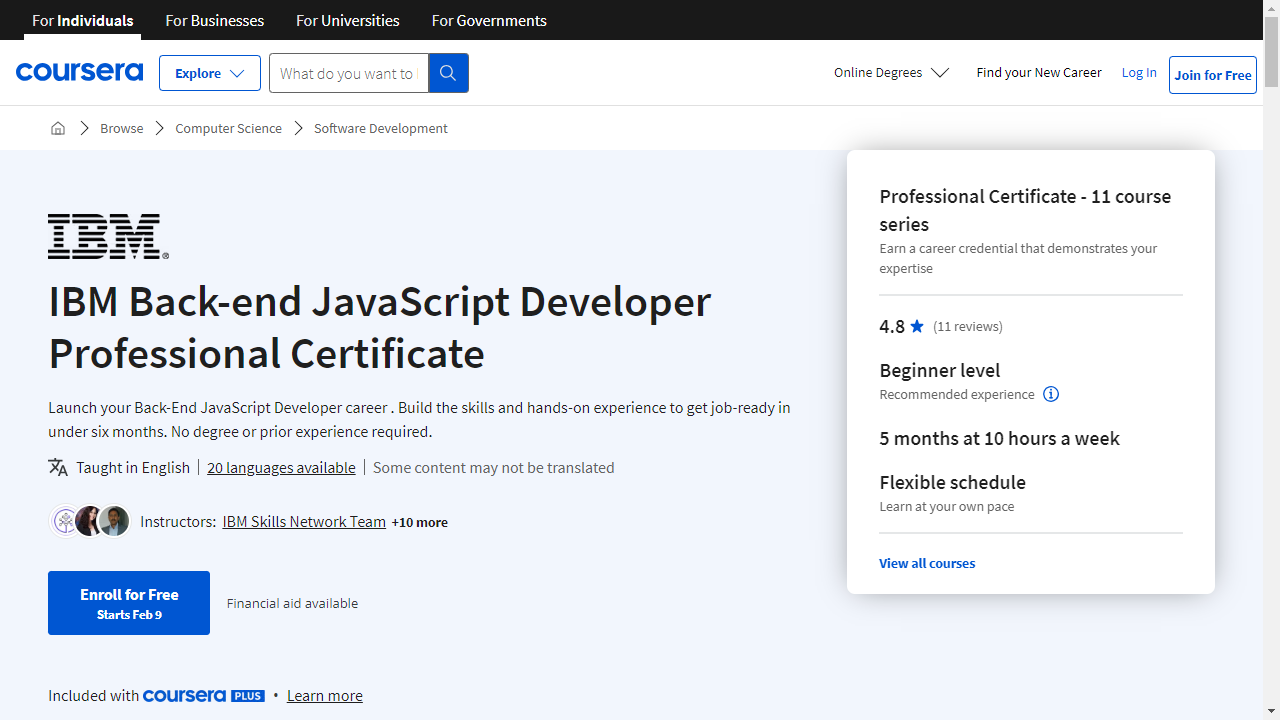Click the Coursera logo

[x=79, y=72]
